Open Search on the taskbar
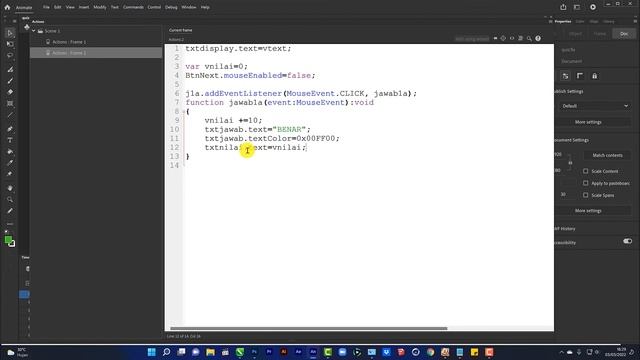The height and width of the screenshot is (360, 640). click(166, 352)
